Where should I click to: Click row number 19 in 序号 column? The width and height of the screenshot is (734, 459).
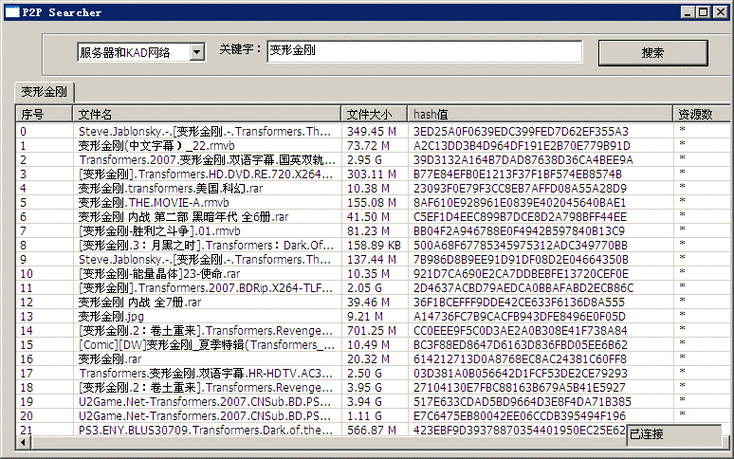point(27,401)
